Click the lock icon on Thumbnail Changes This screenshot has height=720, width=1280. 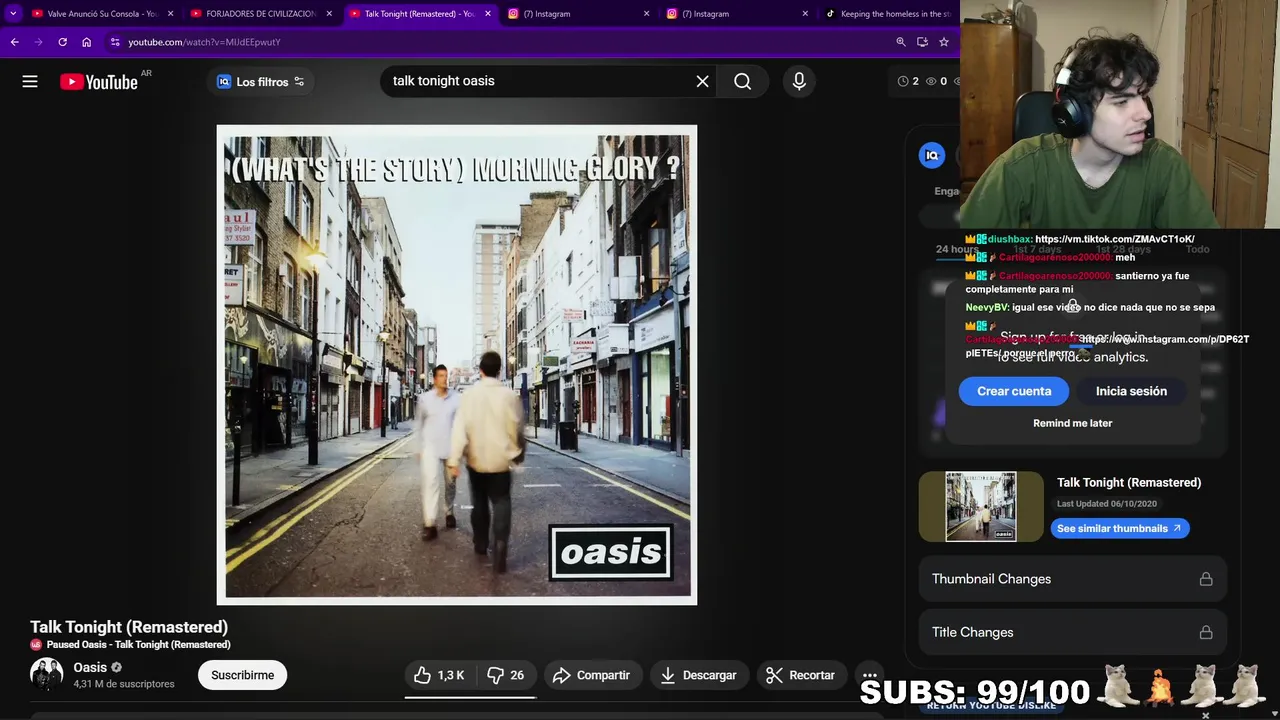pyautogui.click(x=1206, y=579)
